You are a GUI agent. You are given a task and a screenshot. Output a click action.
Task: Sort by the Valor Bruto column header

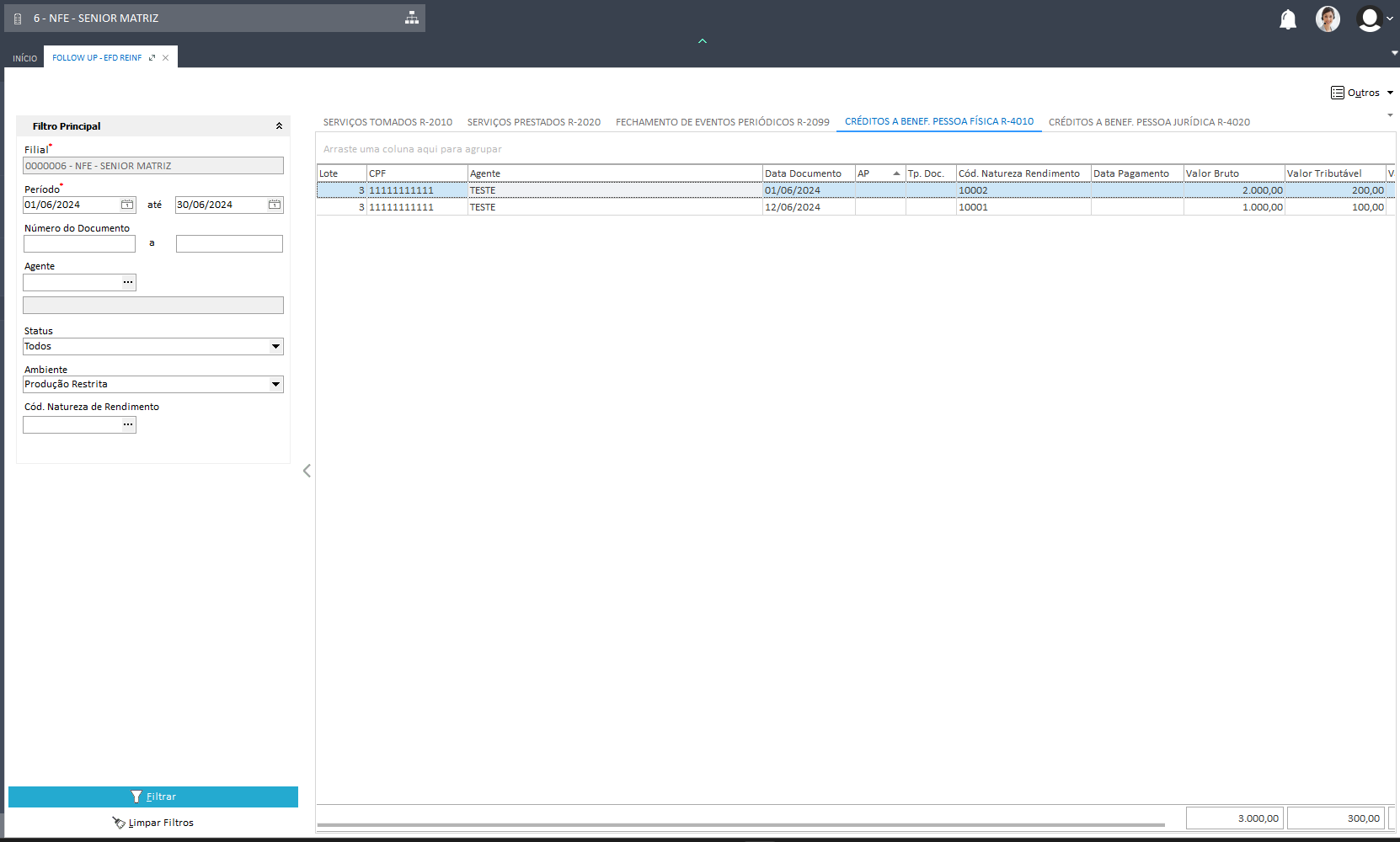point(1234,173)
